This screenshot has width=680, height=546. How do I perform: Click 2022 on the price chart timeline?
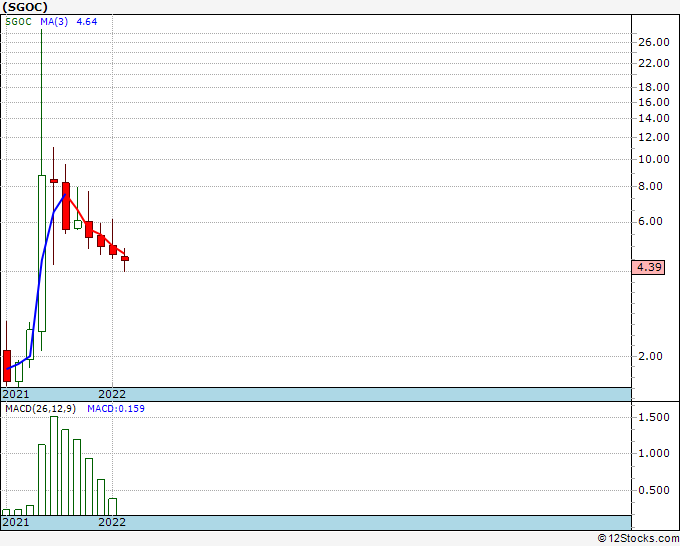[112, 394]
